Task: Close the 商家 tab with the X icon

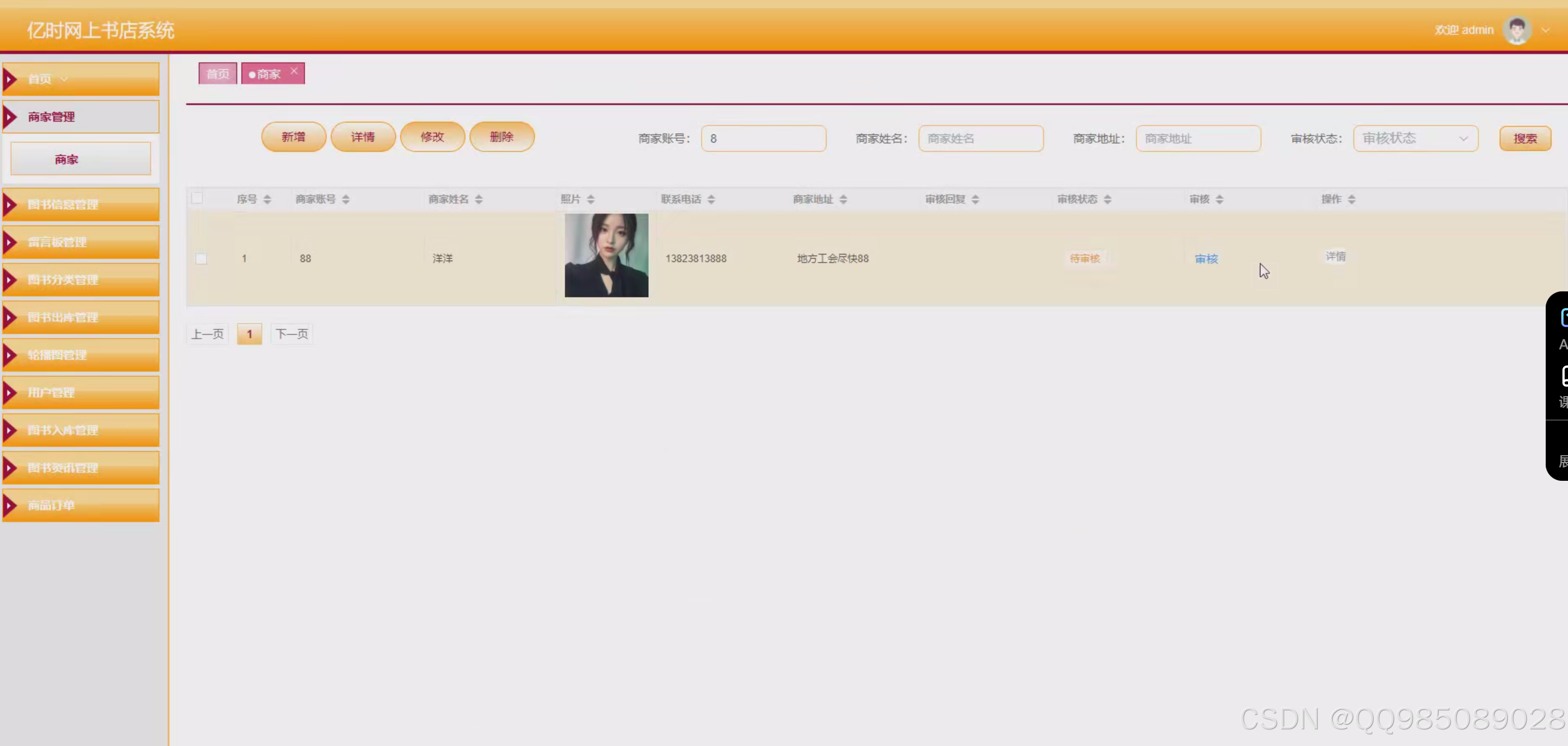Action: click(x=294, y=71)
